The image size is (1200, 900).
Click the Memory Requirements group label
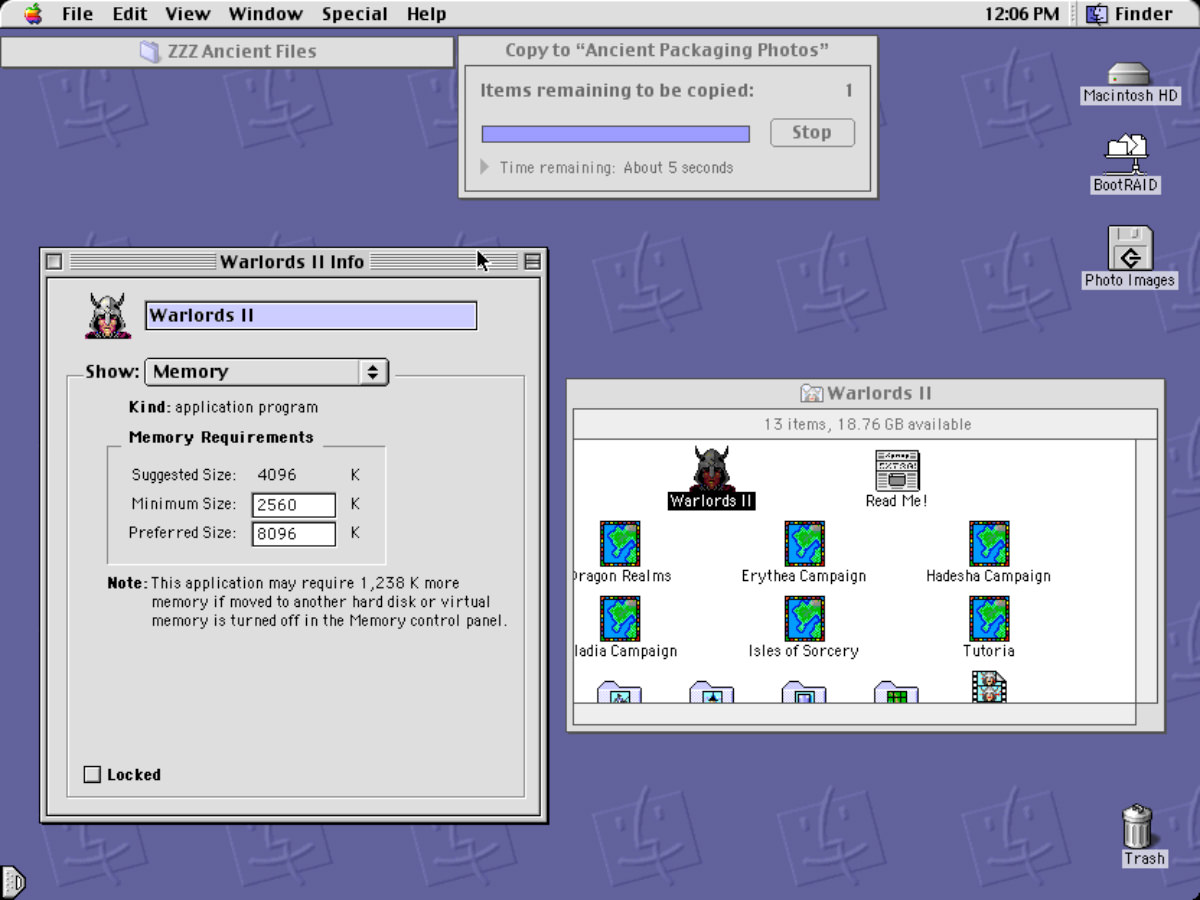(x=221, y=437)
